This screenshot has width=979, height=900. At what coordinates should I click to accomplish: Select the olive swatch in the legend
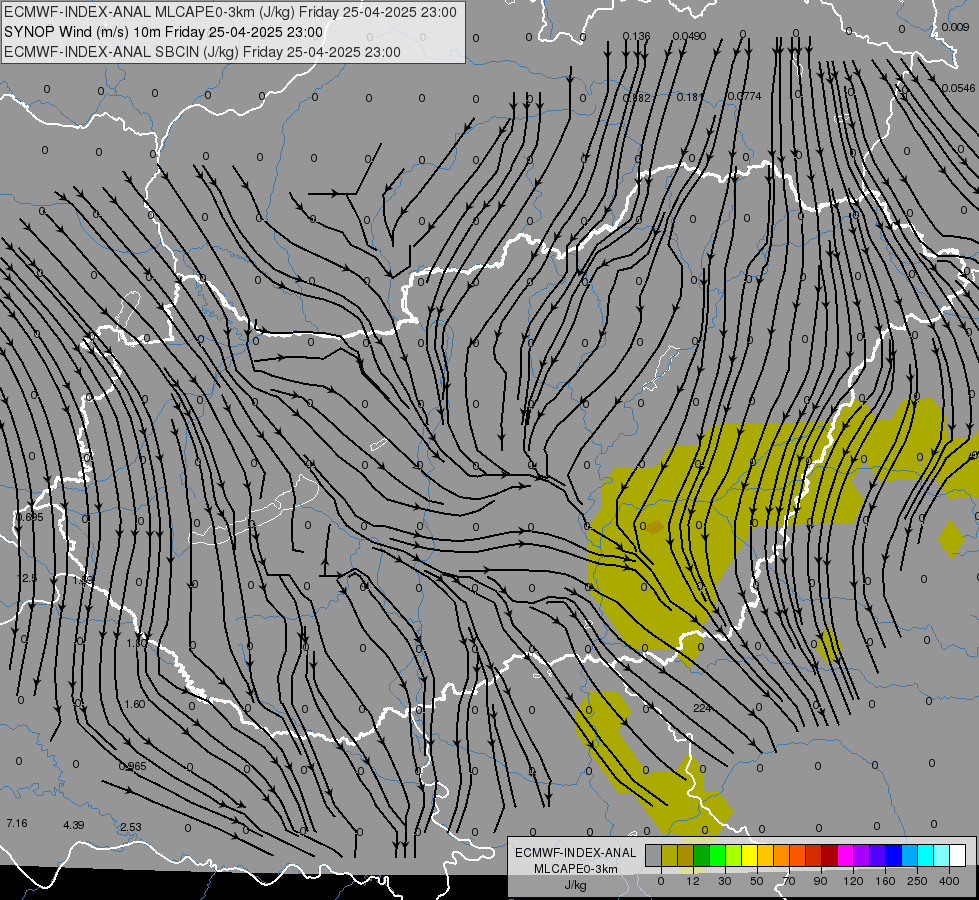point(669,855)
